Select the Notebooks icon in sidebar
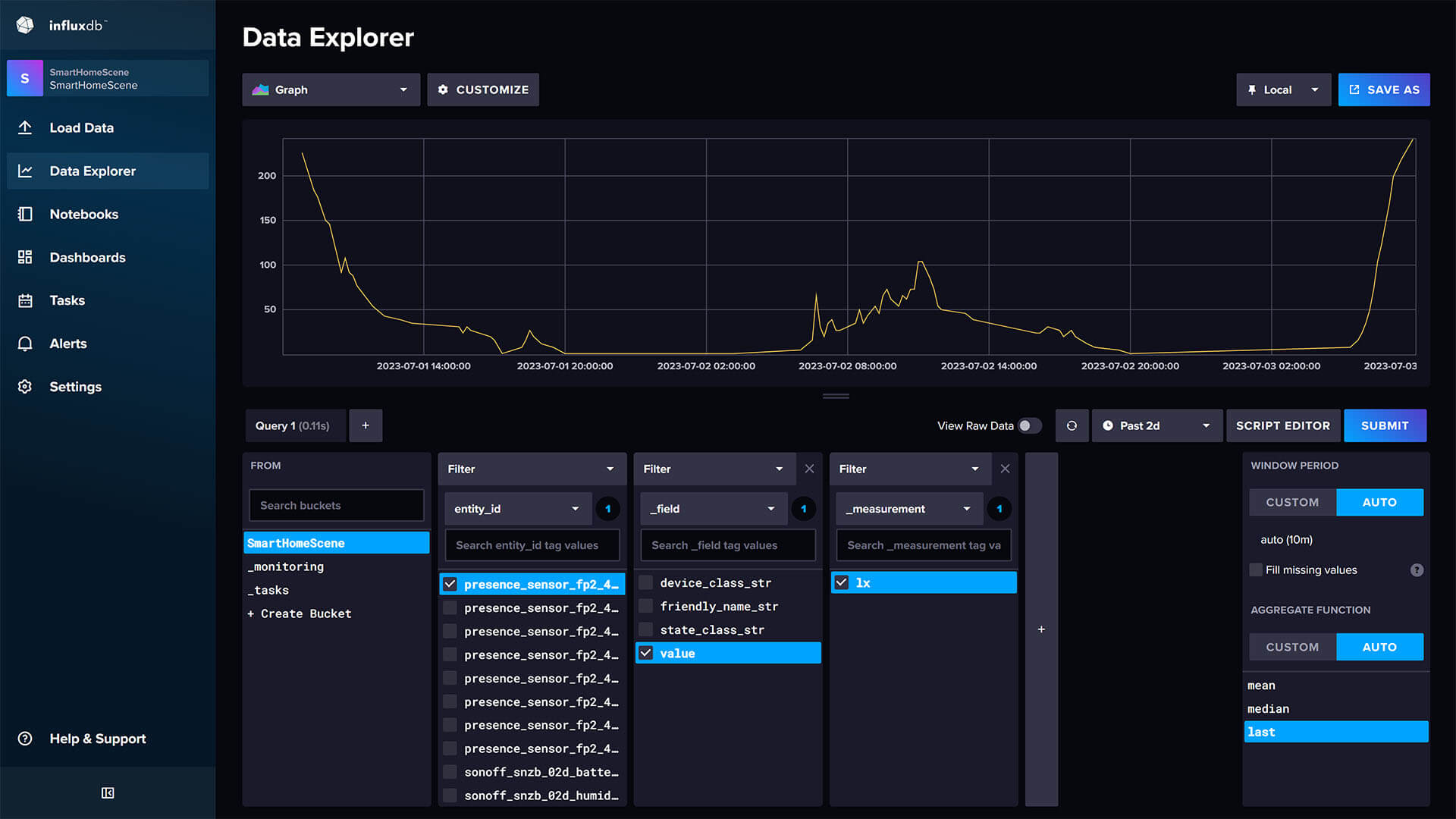The image size is (1456, 819). tap(25, 214)
